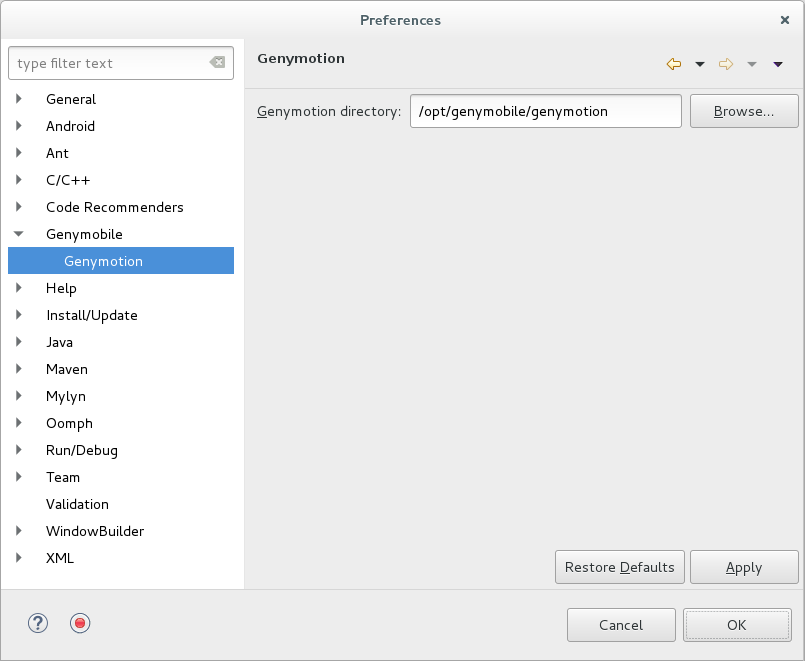
Task: Expand the Run/Debug tree node
Action: pyautogui.click(x=19, y=450)
